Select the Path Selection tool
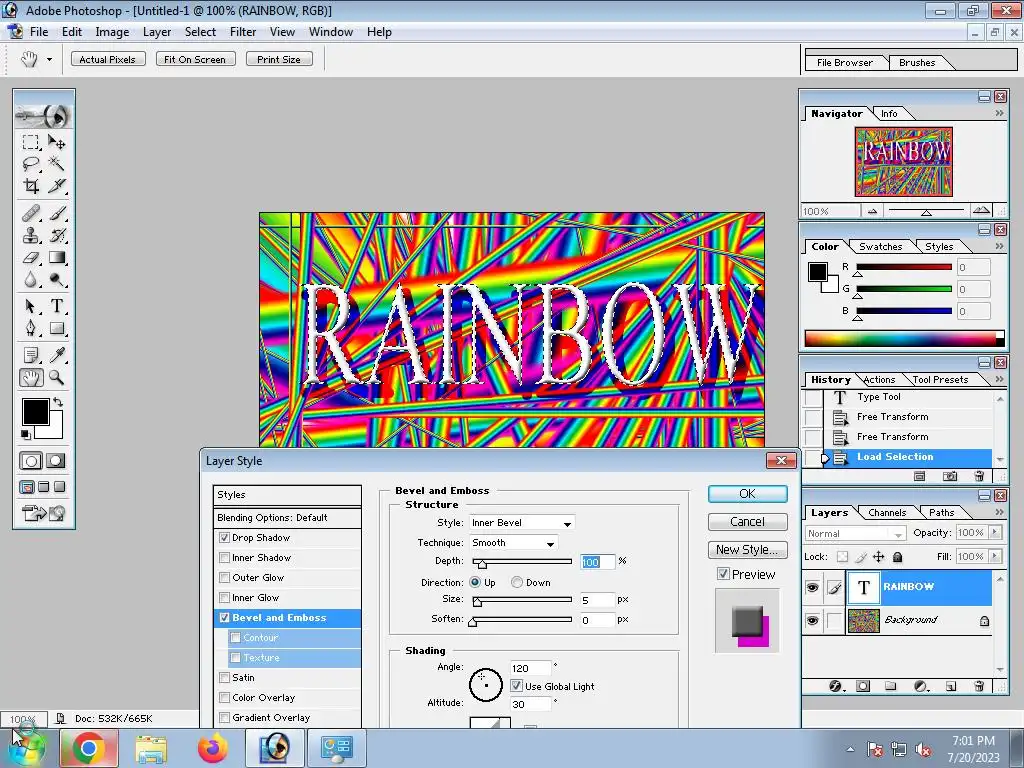The width and height of the screenshot is (1024, 768). point(30,306)
